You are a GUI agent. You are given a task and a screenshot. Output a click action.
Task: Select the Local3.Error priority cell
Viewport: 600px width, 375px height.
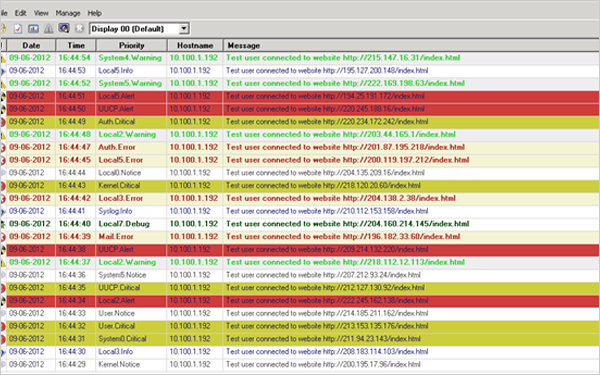tap(131, 198)
